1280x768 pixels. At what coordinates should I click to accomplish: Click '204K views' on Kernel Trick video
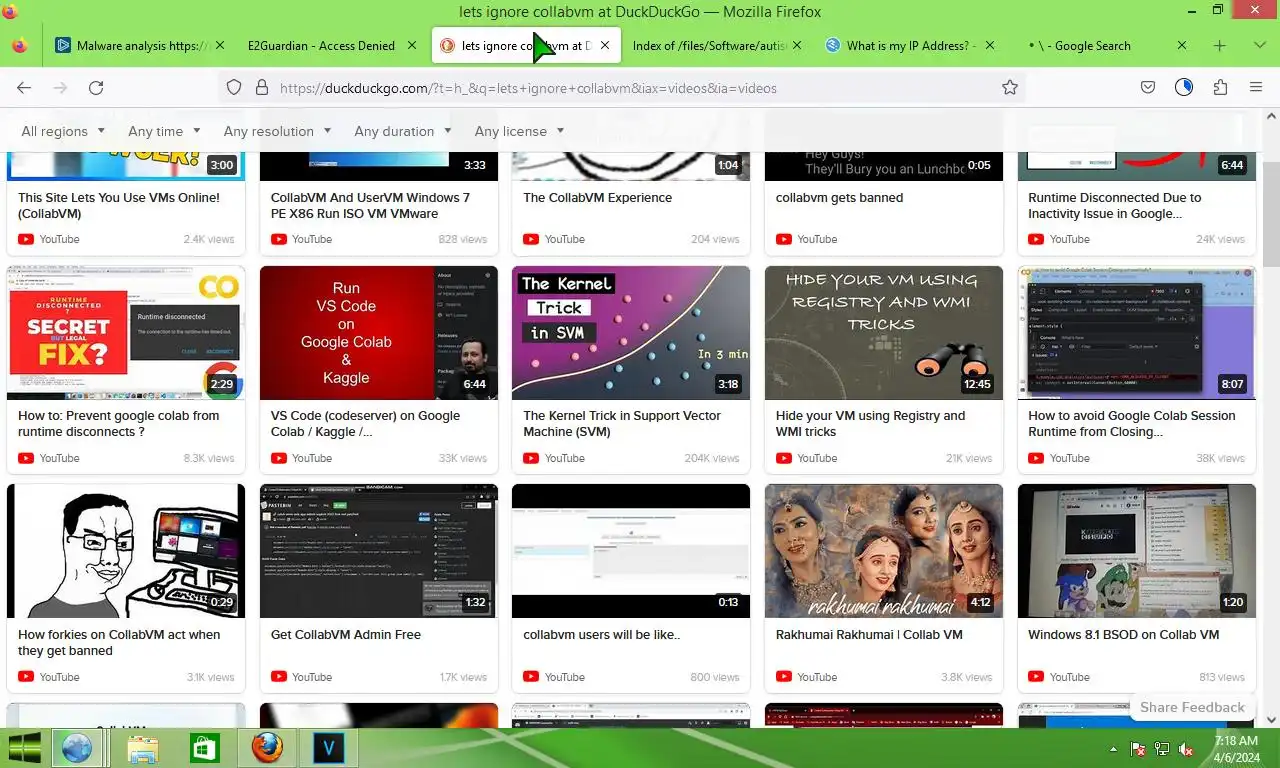point(712,458)
